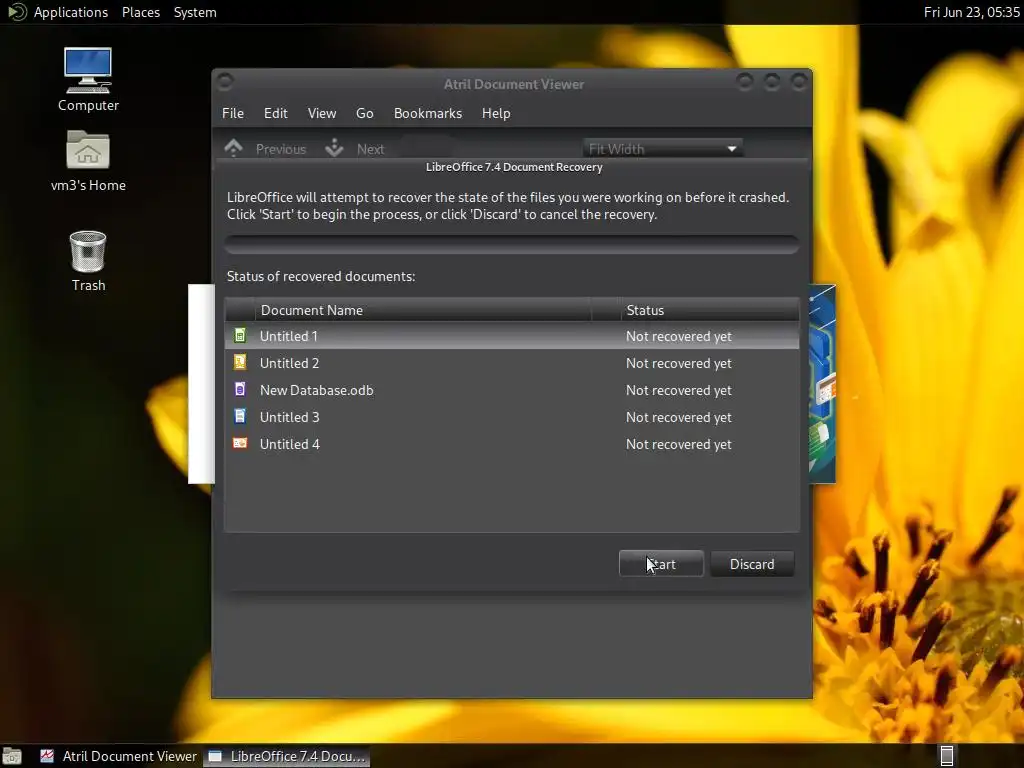This screenshot has width=1024, height=768.
Task: Click the status 'Not recovered yet' for Untitled 4
Action: (x=679, y=444)
